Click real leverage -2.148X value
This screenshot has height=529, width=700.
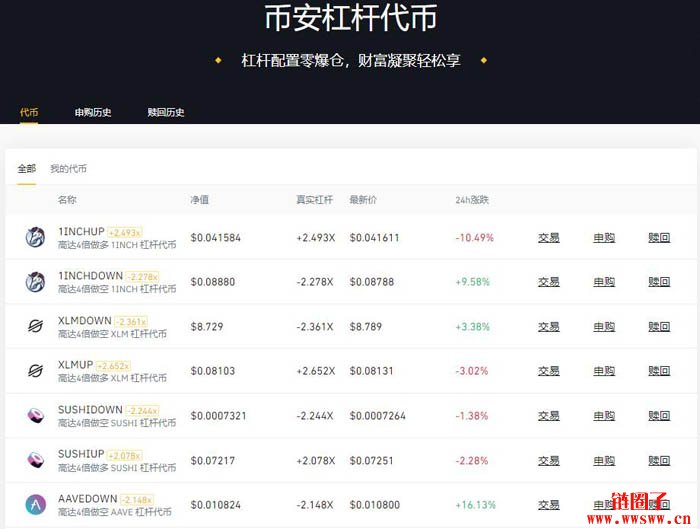[315, 505]
